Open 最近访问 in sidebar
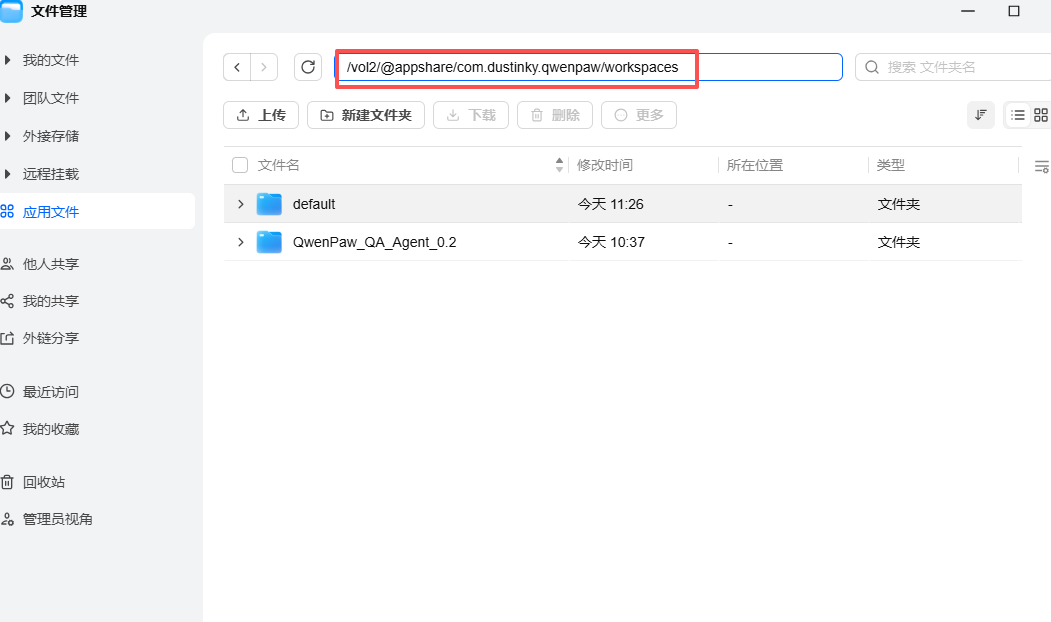1051x622 pixels. pyautogui.click(x=51, y=391)
